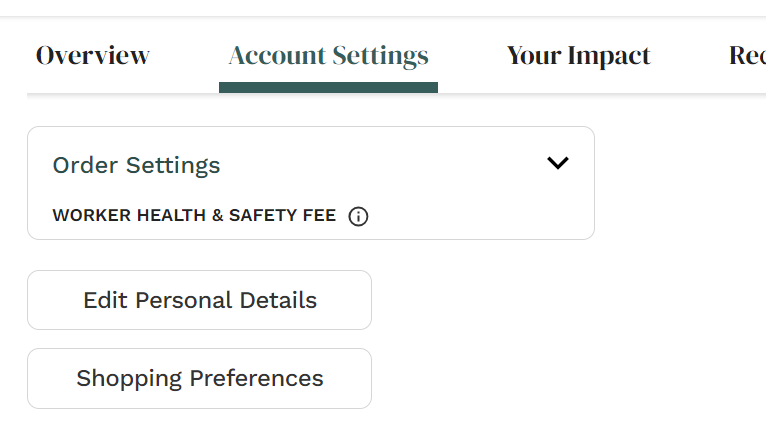766x430 pixels.
Task: View the Your Impact page
Action: tap(578, 55)
